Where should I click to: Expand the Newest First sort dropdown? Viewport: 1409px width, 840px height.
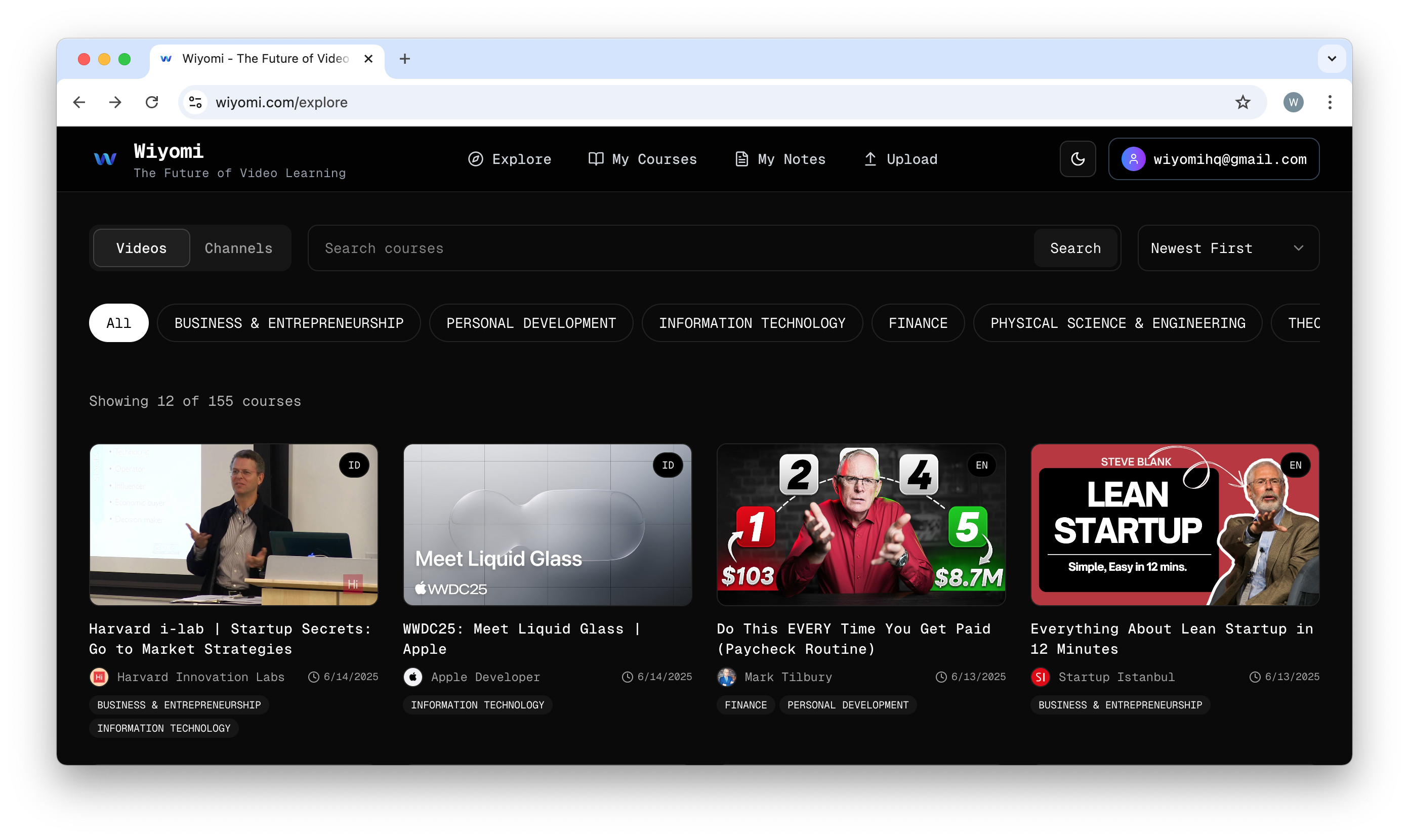click(x=1227, y=248)
